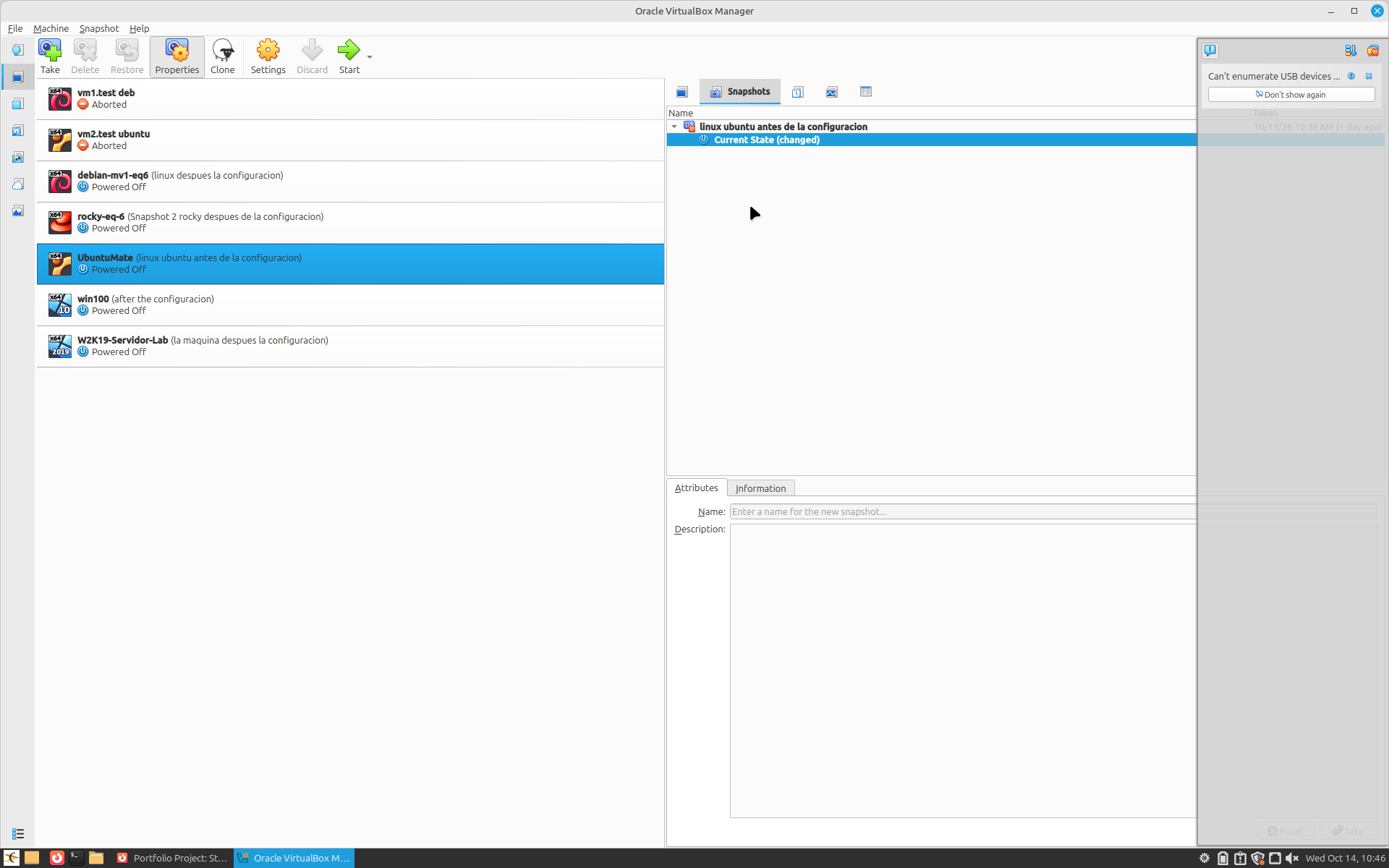This screenshot has width=1389, height=868.
Task: Open the Extensions tool in left sidebar
Action: click(18, 103)
